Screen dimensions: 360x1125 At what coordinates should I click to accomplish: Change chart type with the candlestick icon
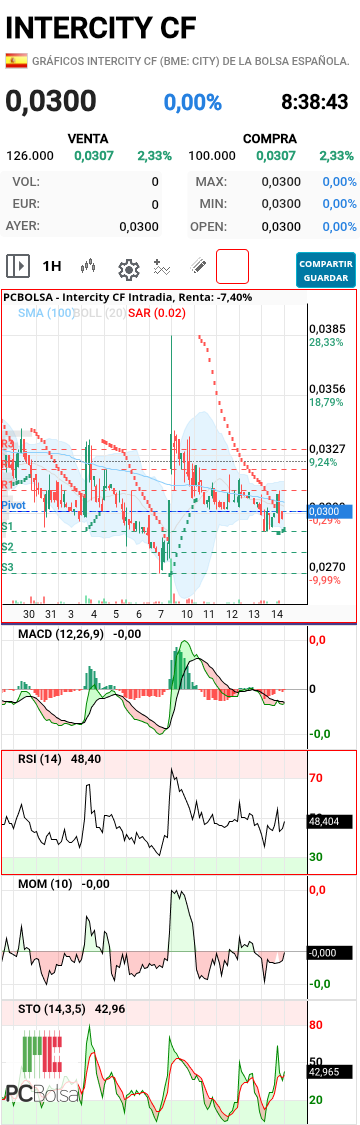point(88,267)
